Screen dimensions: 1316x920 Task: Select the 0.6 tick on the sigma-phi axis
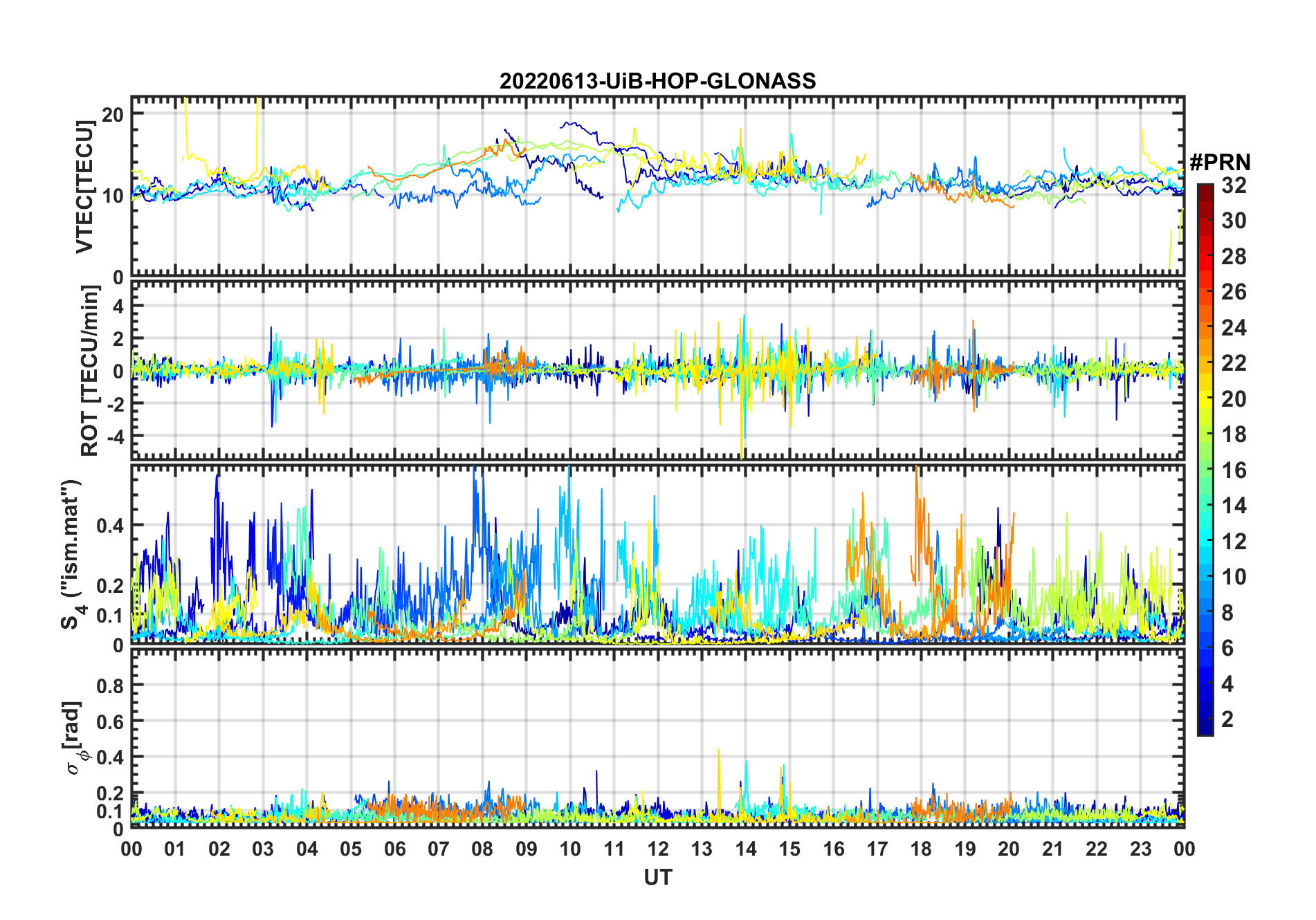point(111,721)
